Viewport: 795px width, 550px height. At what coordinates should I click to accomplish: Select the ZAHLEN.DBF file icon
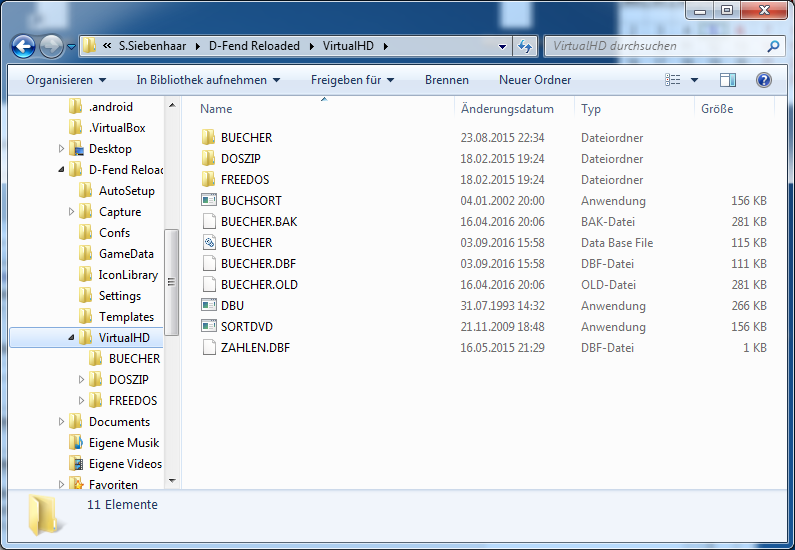point(209,347)
